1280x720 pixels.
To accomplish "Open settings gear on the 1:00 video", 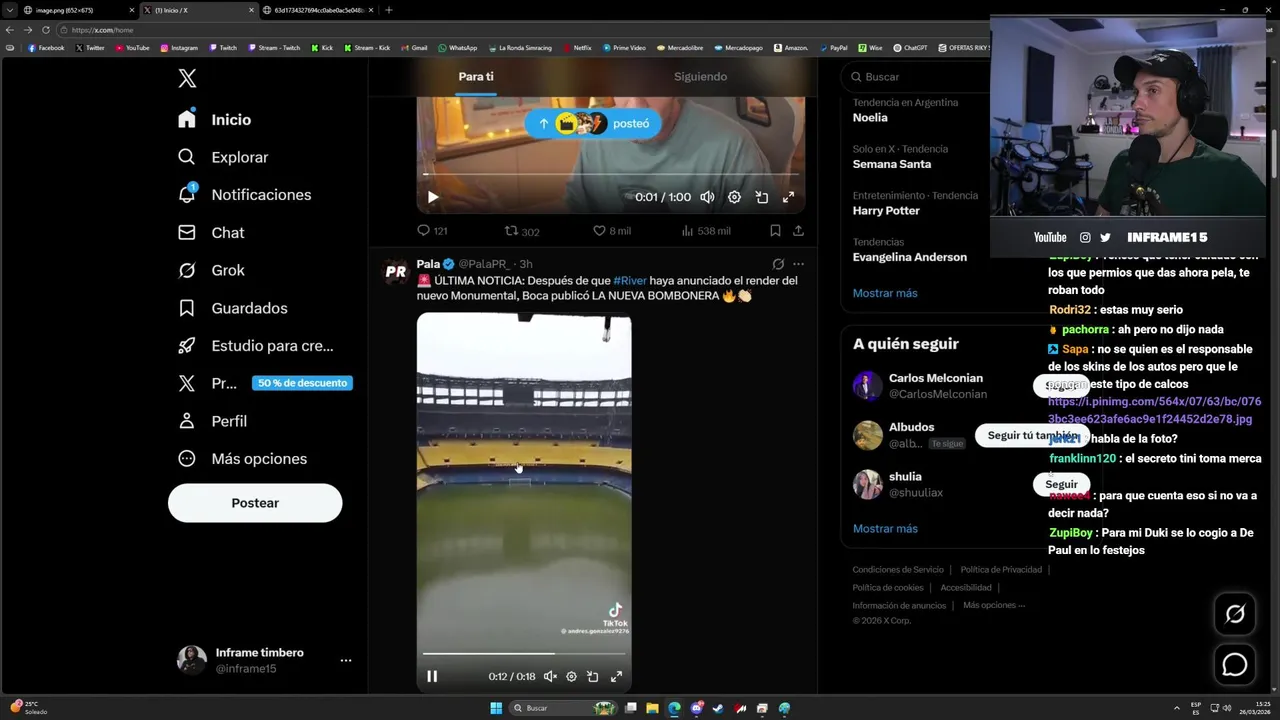I will point(734,198).
